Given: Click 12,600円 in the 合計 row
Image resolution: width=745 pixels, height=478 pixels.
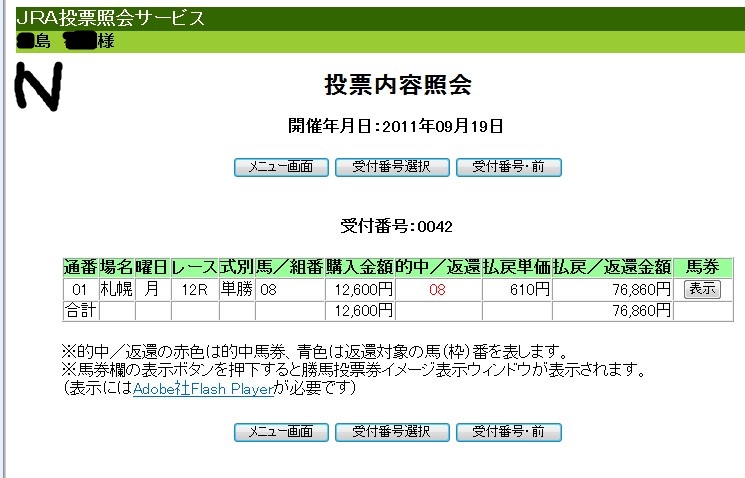Looking at the screenshot, I should point(360,311).
